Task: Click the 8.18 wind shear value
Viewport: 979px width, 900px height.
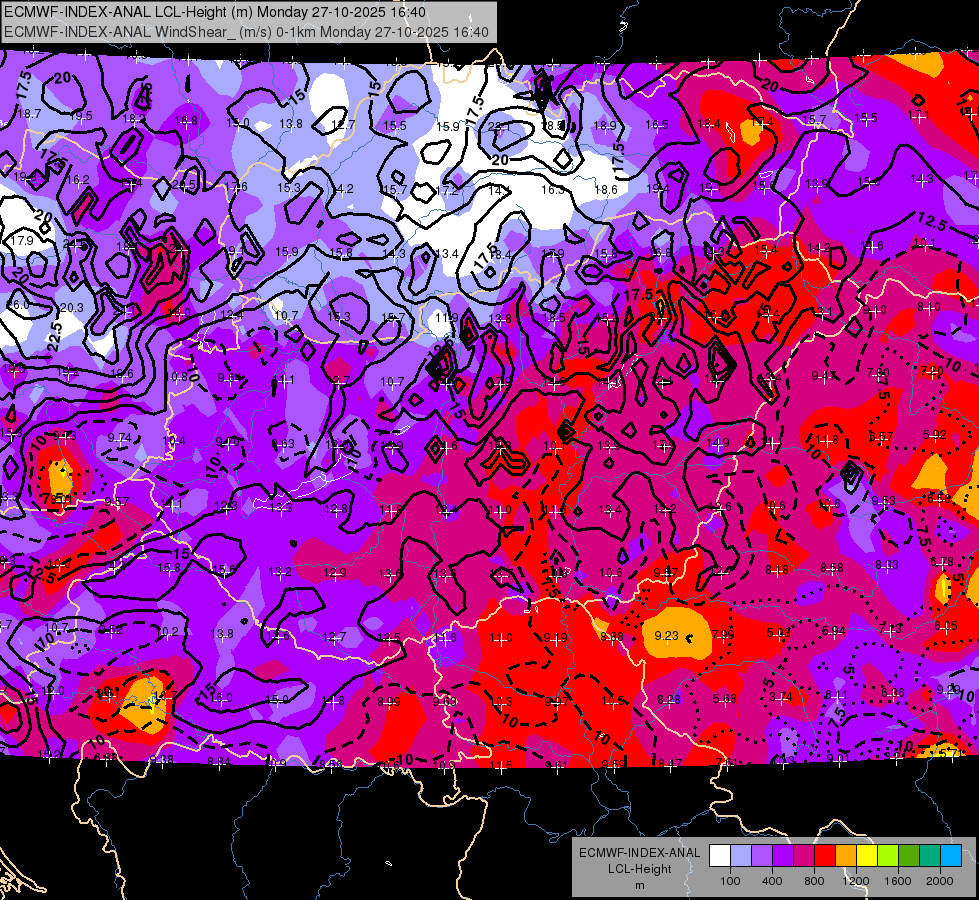Action: pos(777,569)
